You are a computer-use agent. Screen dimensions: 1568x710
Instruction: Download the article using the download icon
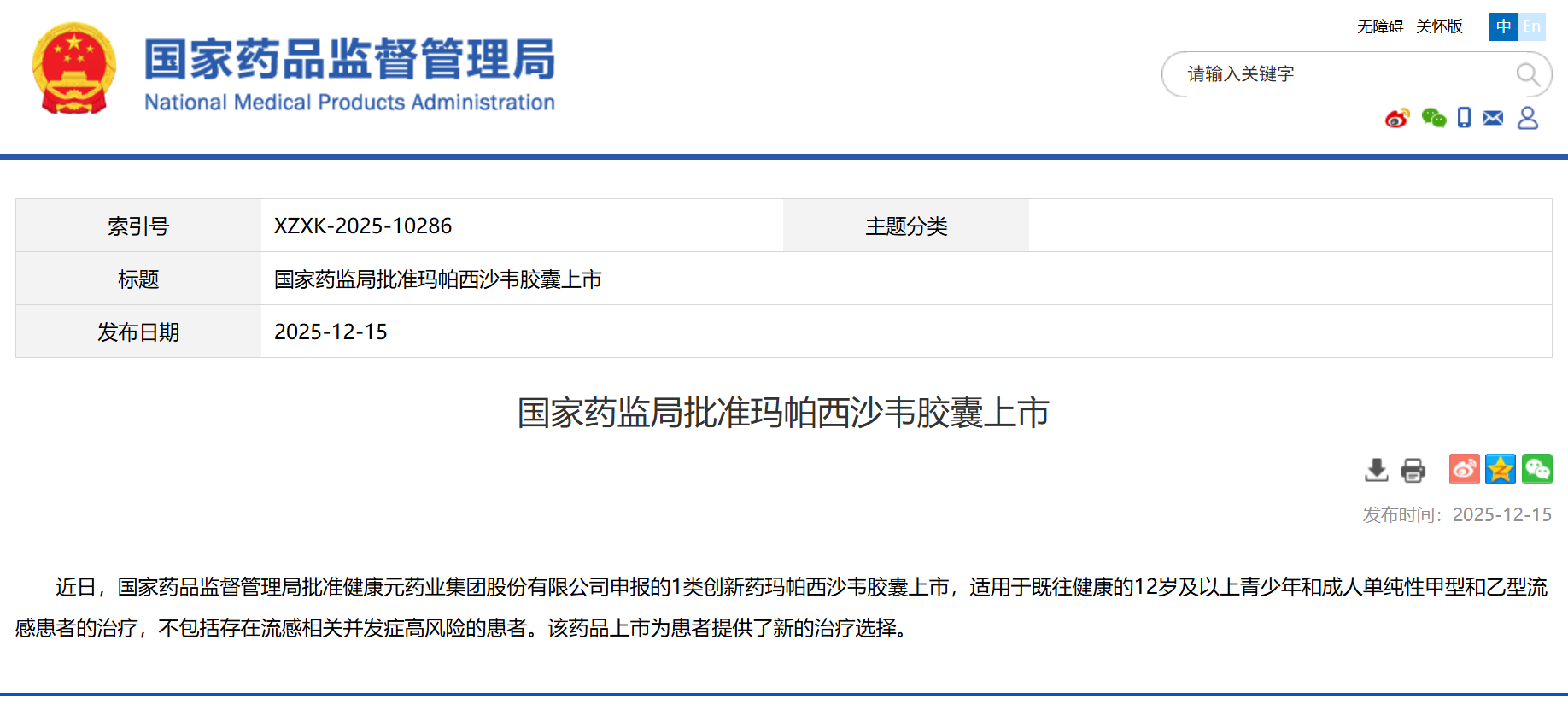1376,470
